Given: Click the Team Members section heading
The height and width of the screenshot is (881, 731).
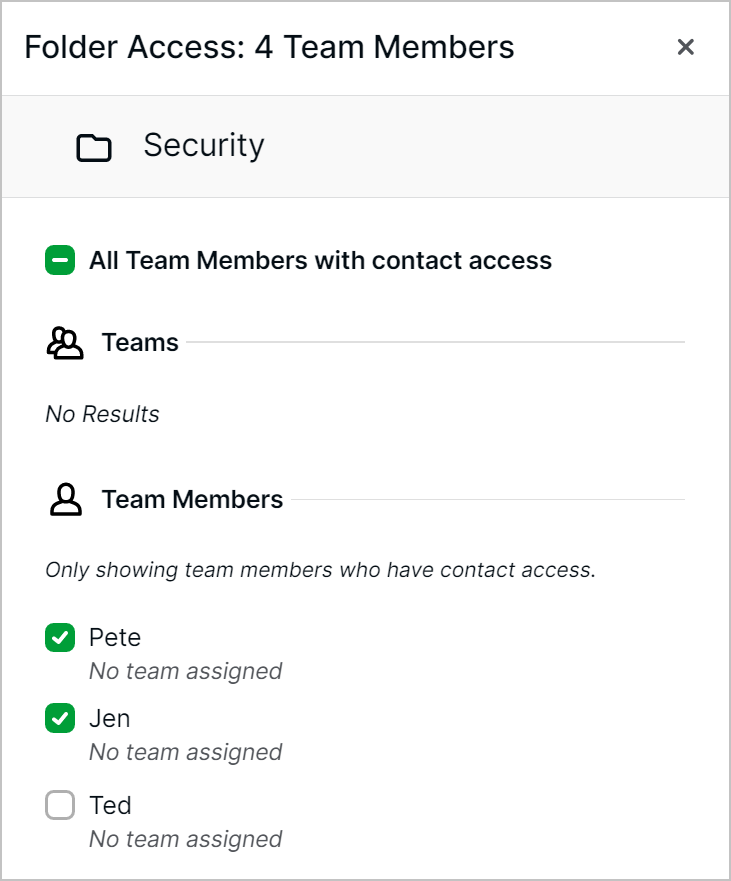Looking at the screenshot, I should 192,499.
